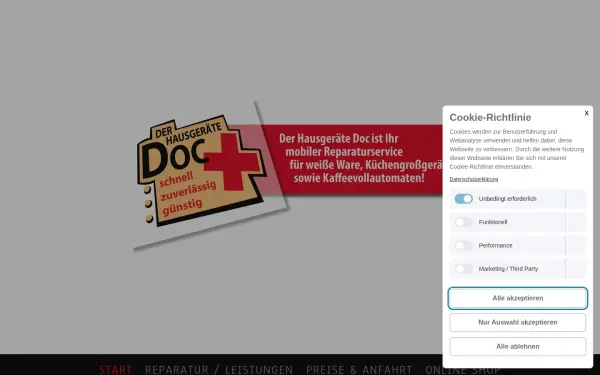Open the PREISE & ANFAHRT menu item

pyautogui.click(x=359, y=370)
